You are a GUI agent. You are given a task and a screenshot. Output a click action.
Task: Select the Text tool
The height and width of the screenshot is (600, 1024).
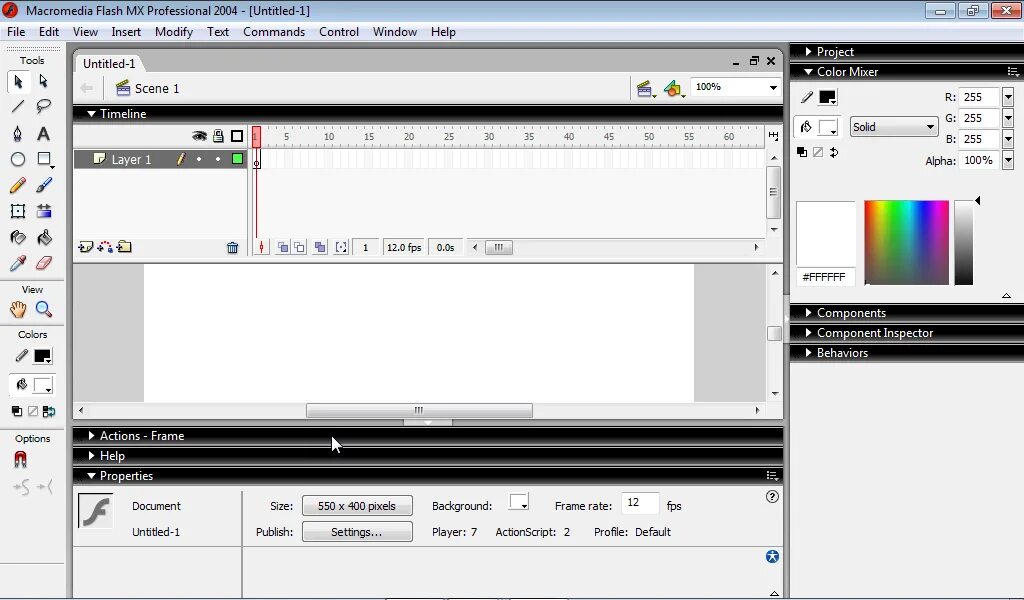44,134
